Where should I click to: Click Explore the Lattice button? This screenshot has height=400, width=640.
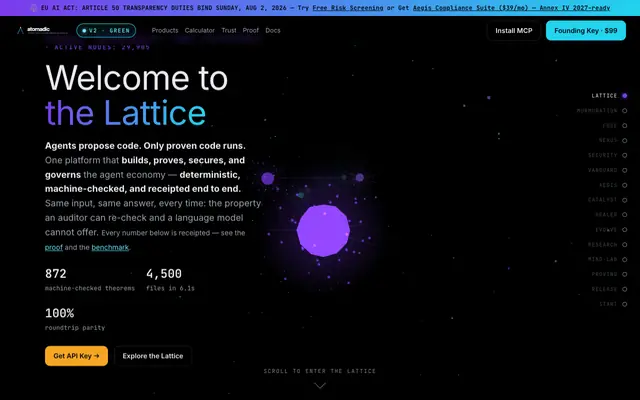(153, 356)
